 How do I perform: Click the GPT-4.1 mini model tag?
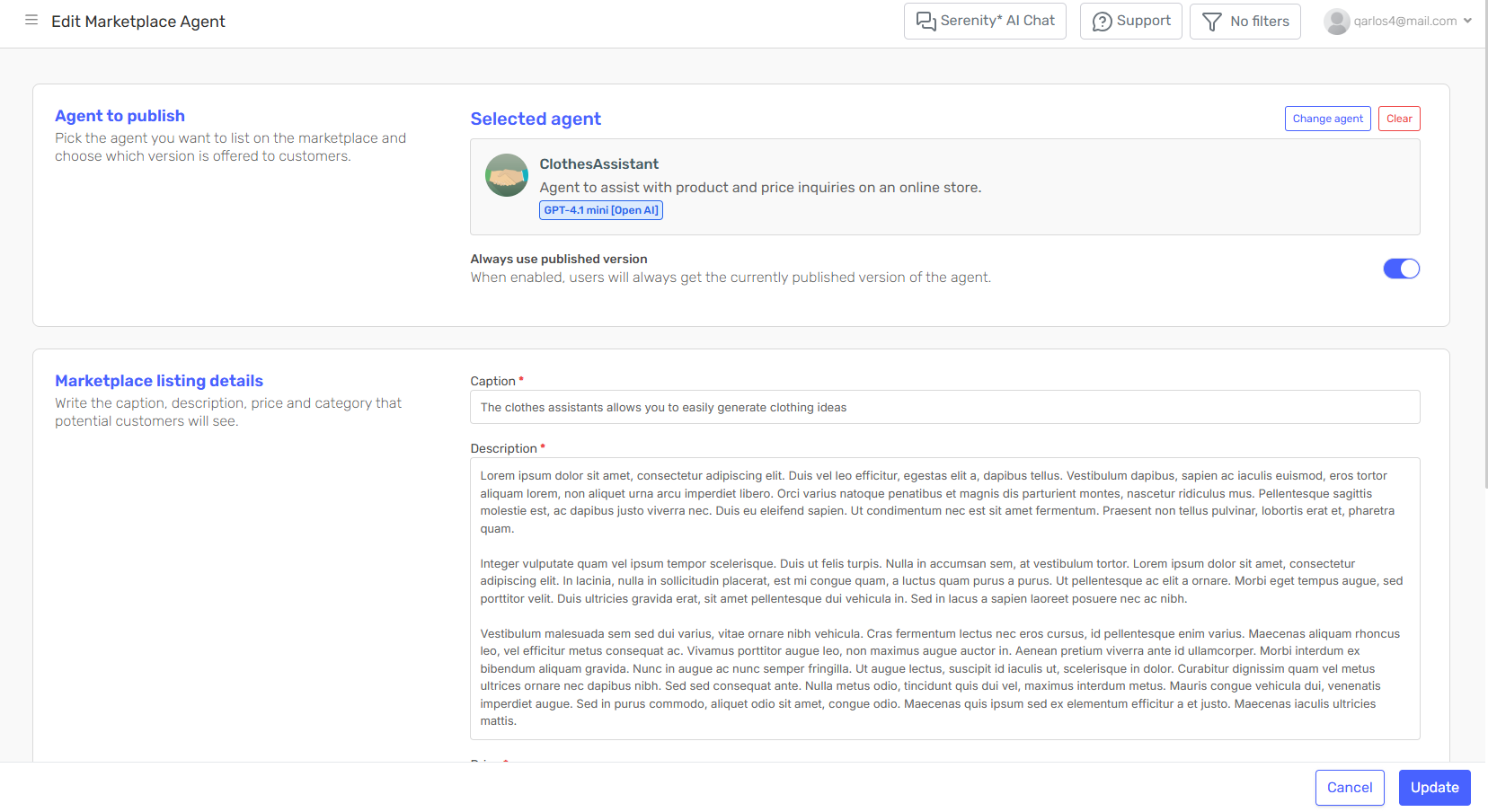[601, 210]
